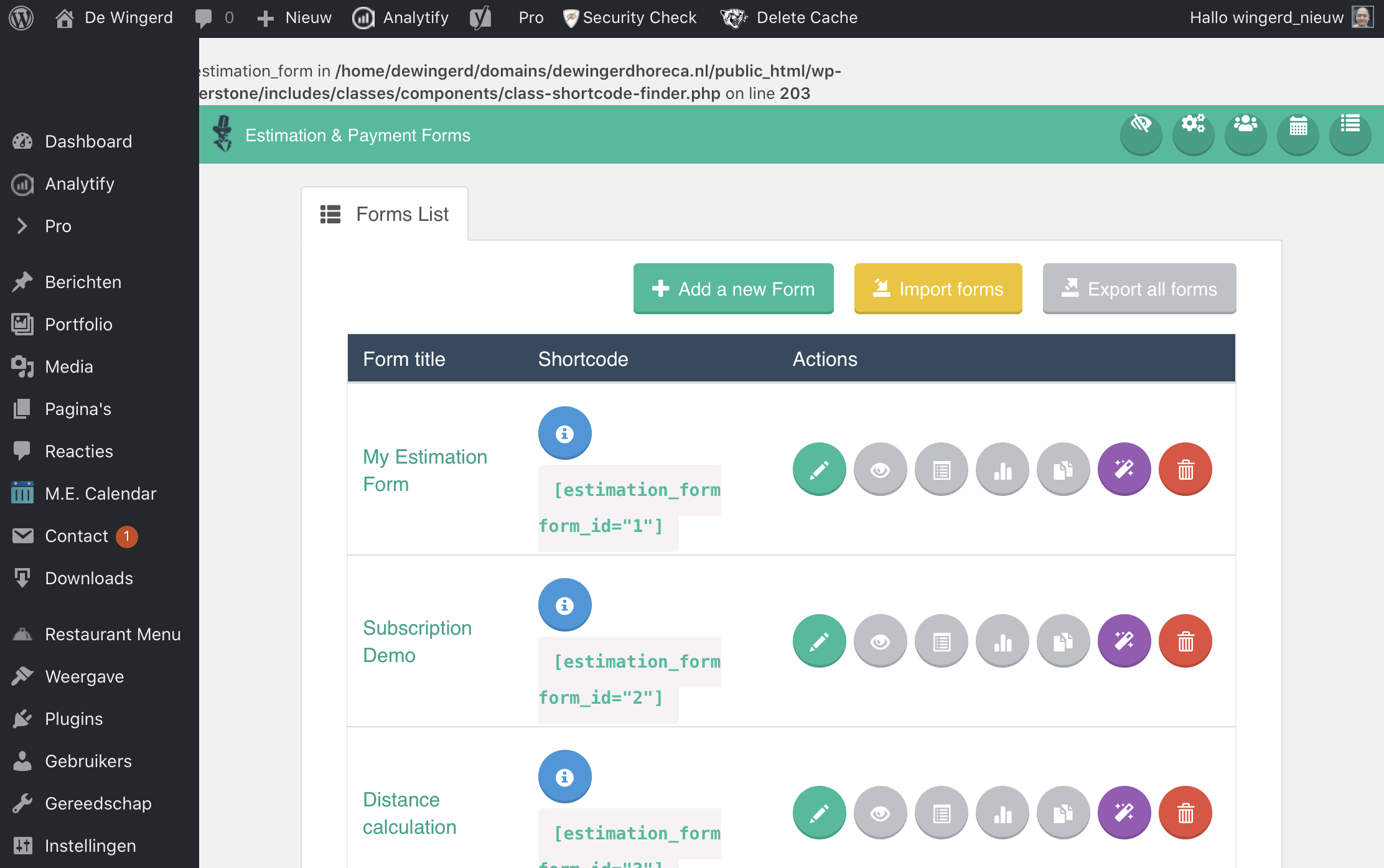Open orders list for Distance calculation

pyautogui.click(x=941, y=813)
